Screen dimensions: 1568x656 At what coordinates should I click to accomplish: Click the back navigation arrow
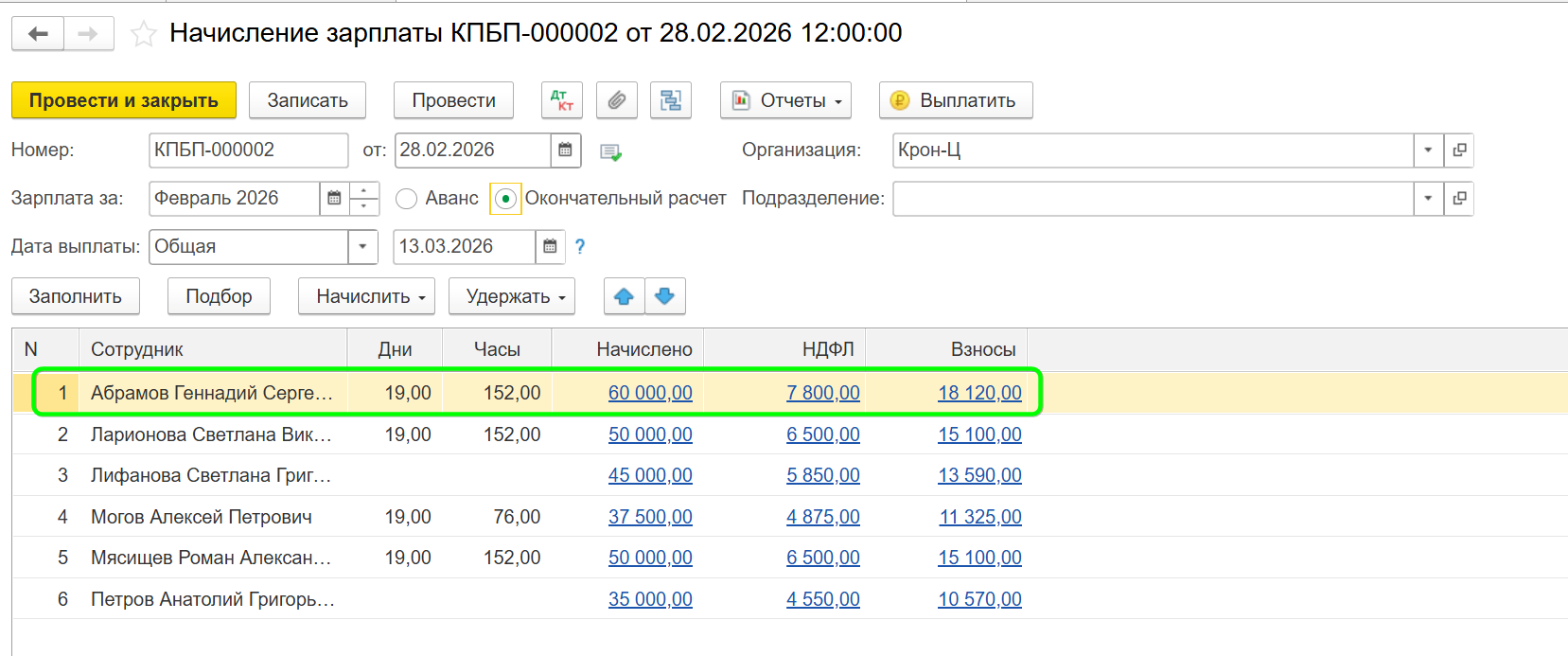(38, 34)
